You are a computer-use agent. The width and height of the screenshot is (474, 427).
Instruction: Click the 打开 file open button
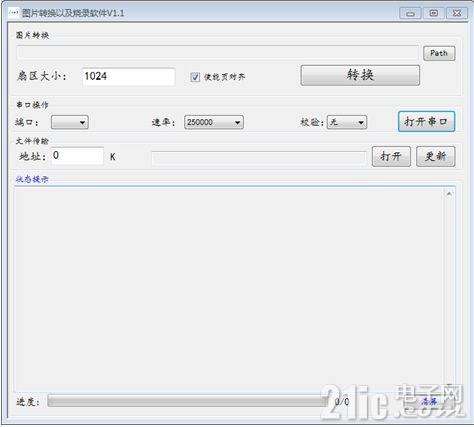click(391, 156)
